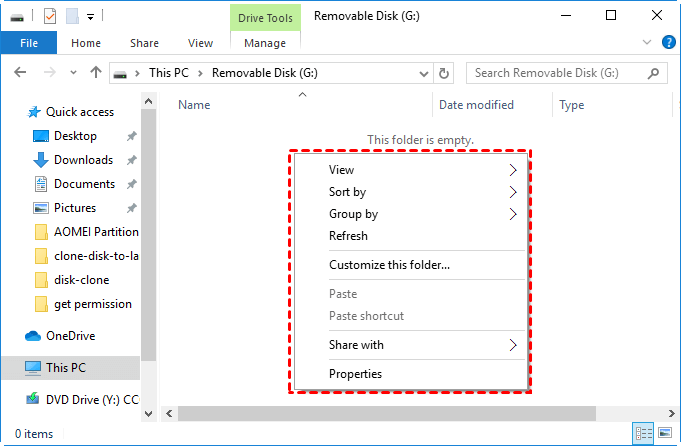This screenshot has width=681, height=446.
Task: Open the File ribbon tab
Action: 29,43
